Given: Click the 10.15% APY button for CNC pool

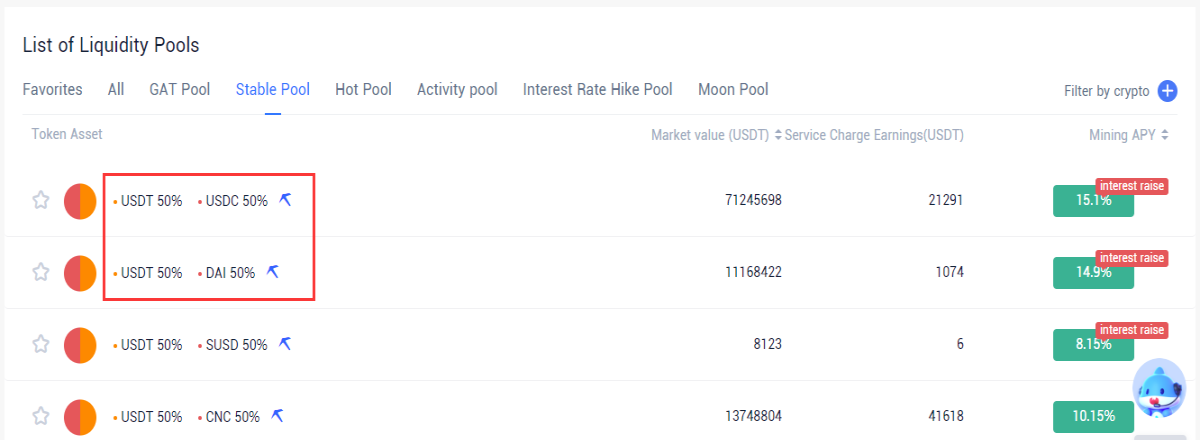Looking at the screenshot, I should [x=1093, y=417].
